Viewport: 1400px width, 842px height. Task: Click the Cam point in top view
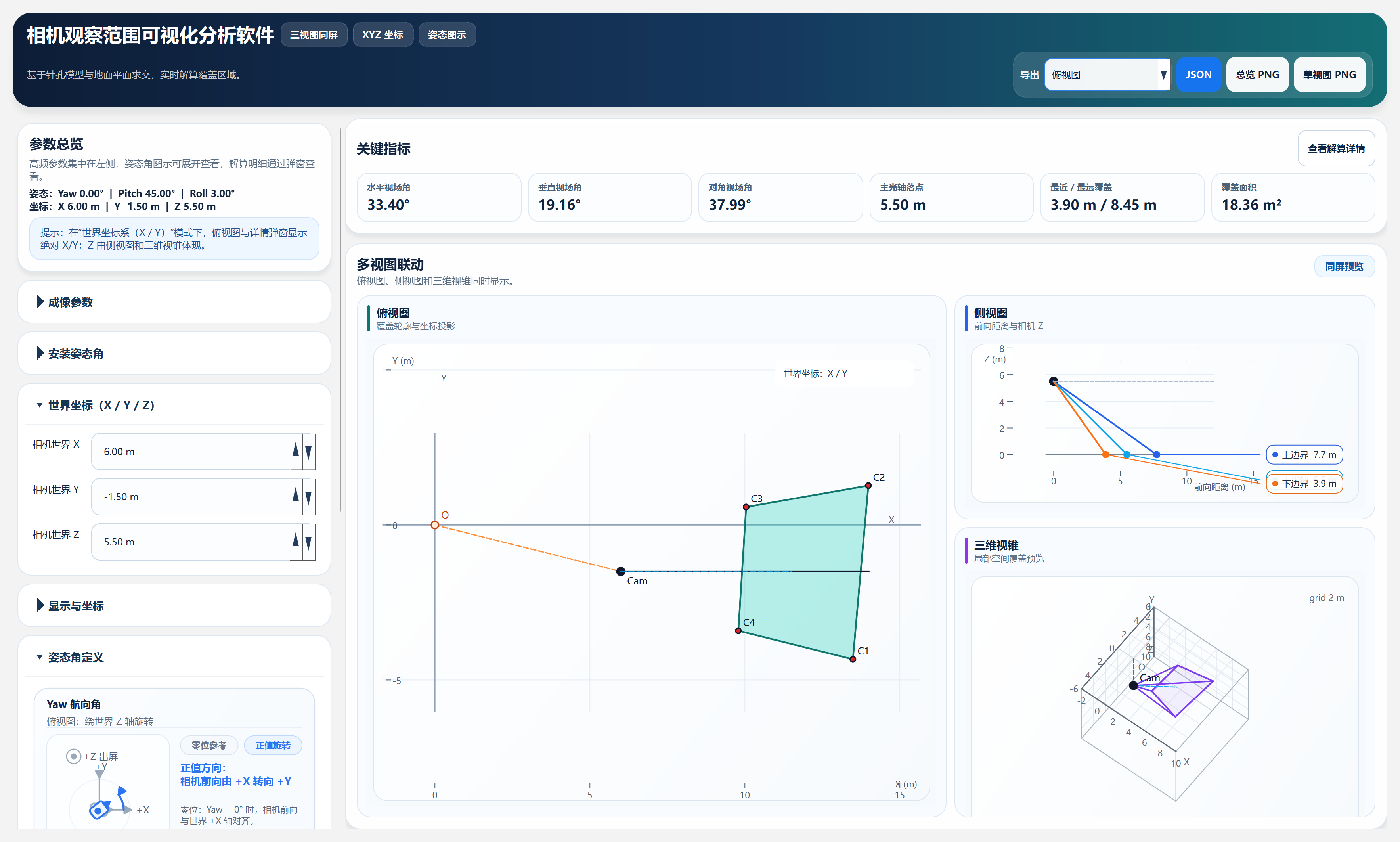(x=621, y=571)
